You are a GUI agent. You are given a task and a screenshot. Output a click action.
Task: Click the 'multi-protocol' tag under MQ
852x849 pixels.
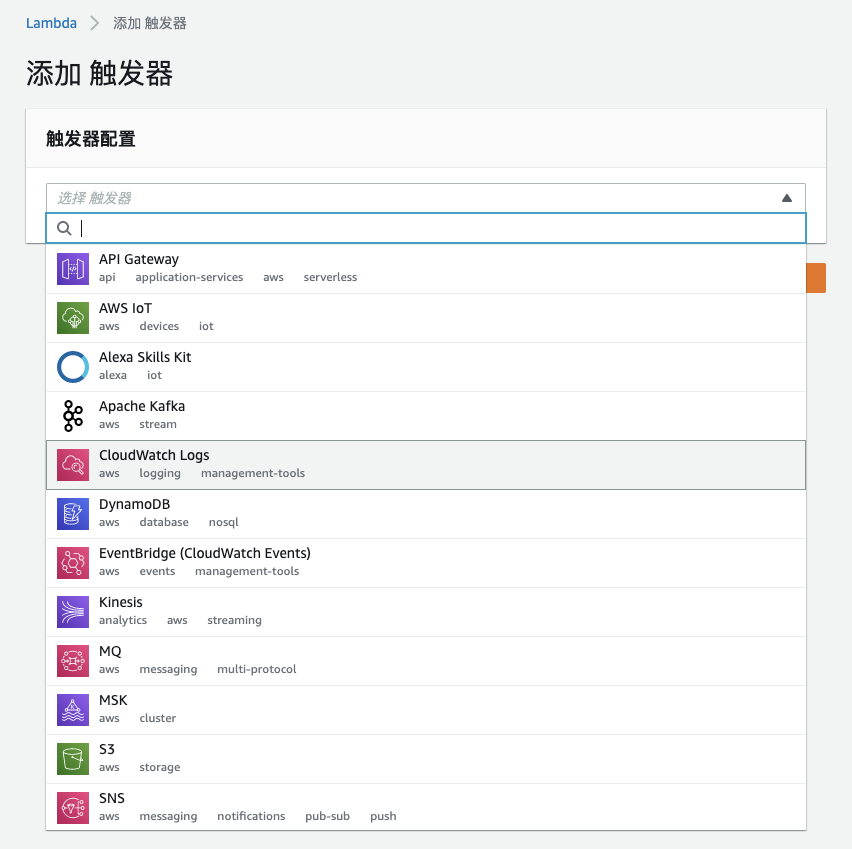256,669
